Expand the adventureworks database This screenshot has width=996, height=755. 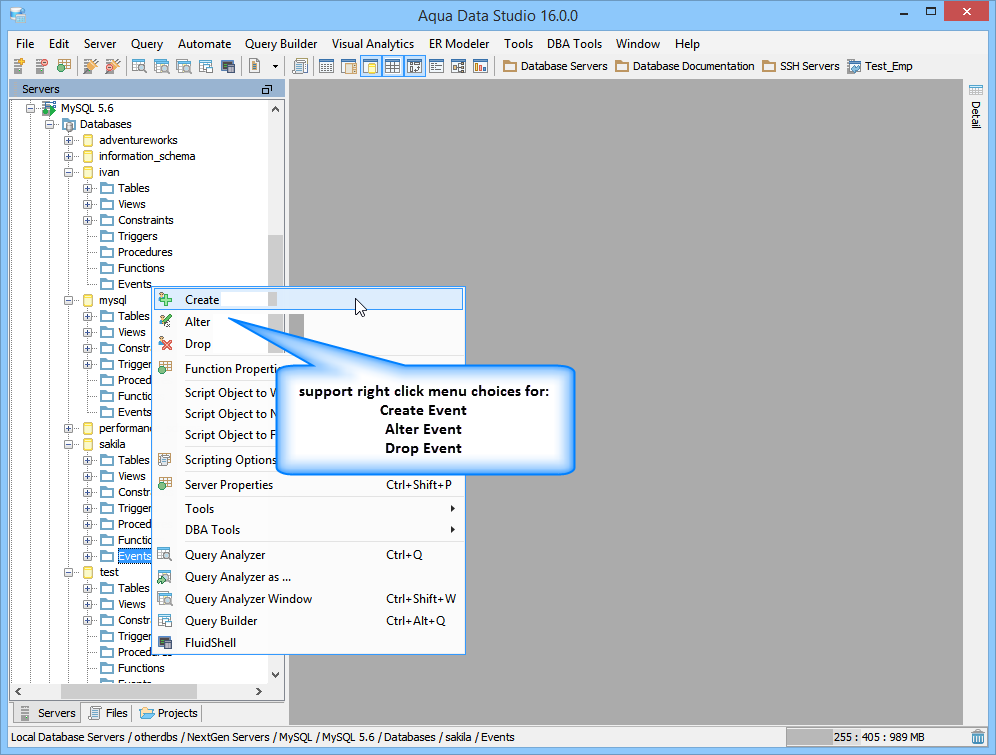69,140
